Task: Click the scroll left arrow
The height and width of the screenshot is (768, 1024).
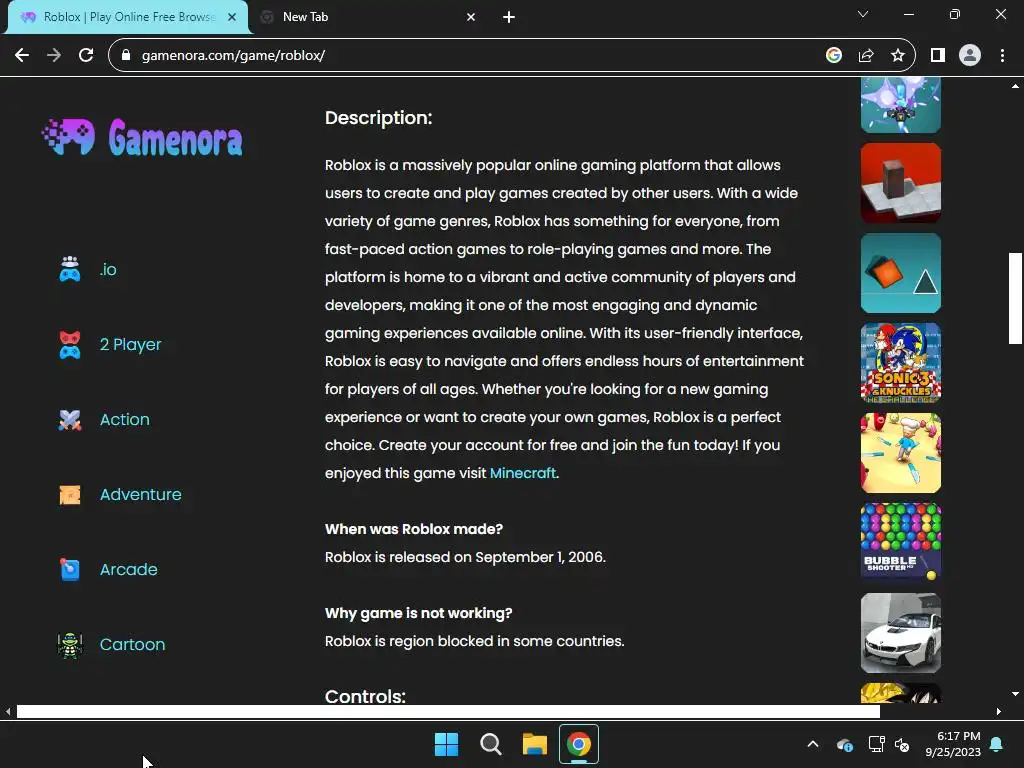Action: (8, 712)
